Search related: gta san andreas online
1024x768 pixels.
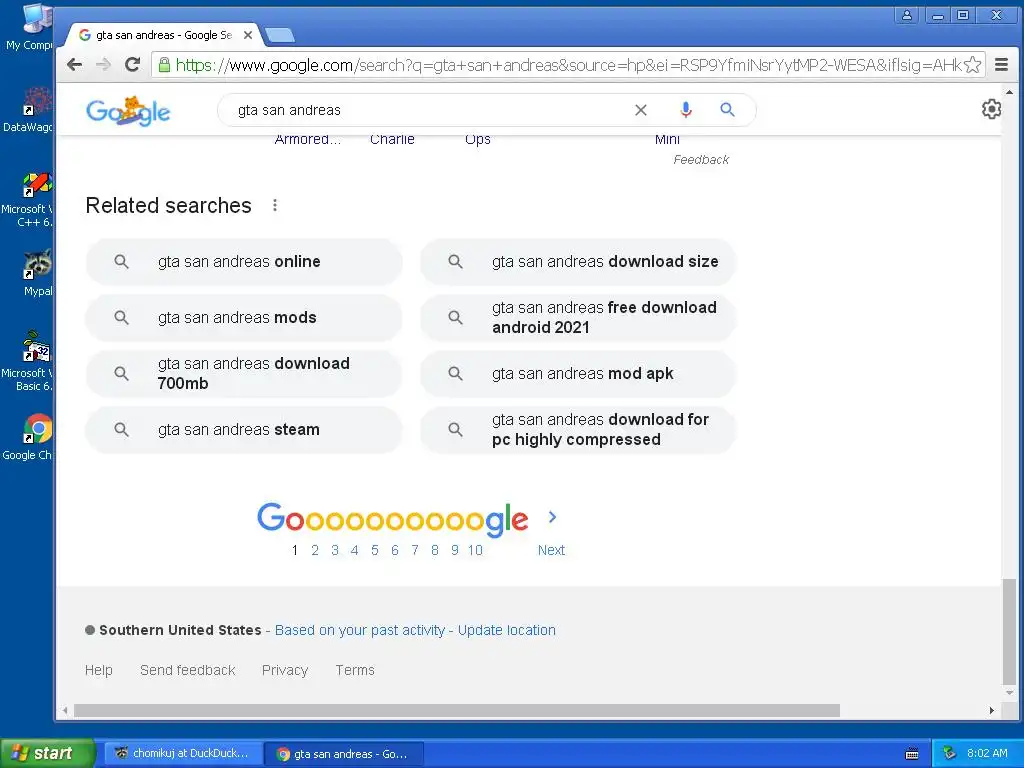pyautogui.click(x=244, y=262)
